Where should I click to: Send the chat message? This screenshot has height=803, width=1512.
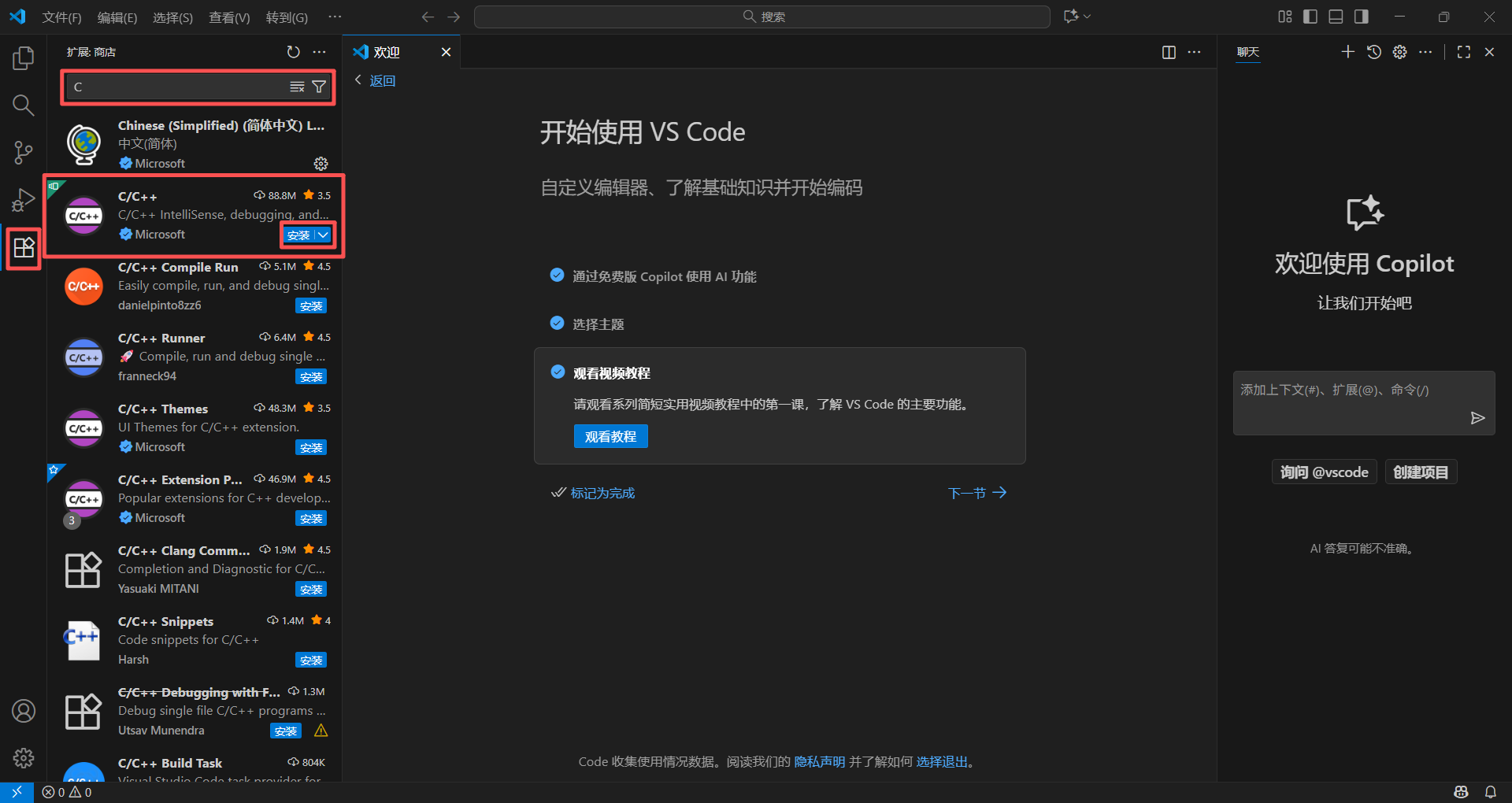(x=1477, y=418)
